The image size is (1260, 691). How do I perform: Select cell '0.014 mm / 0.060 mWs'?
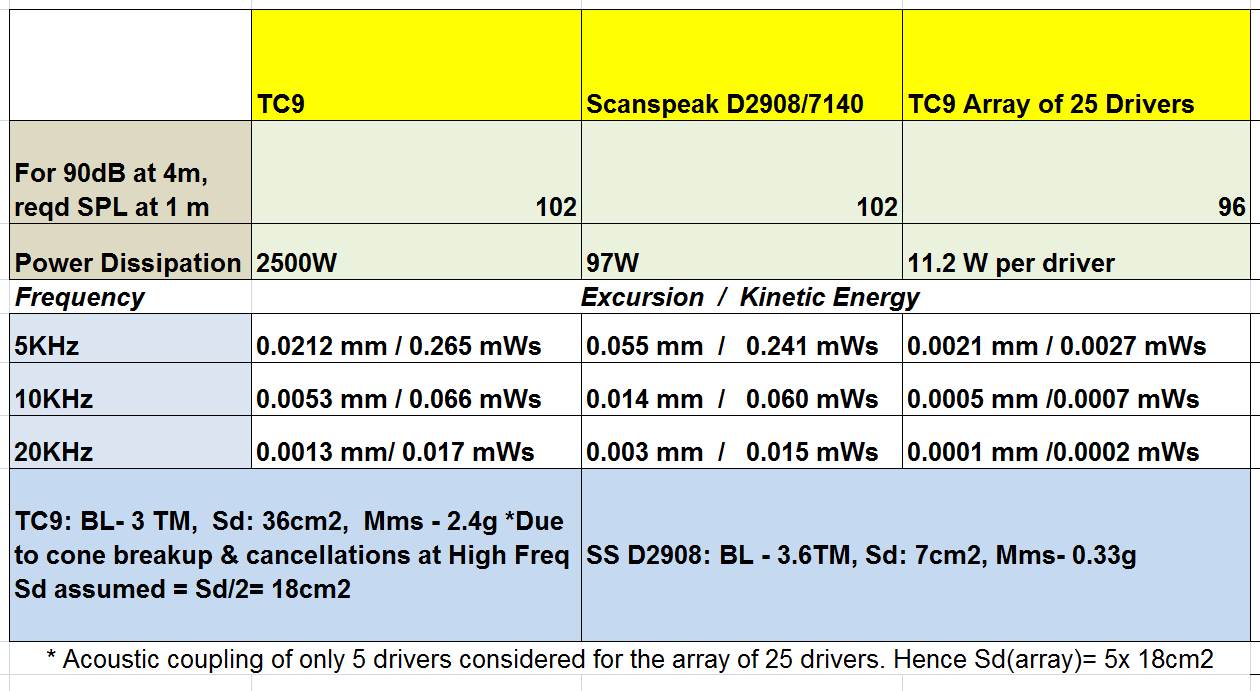742,389
